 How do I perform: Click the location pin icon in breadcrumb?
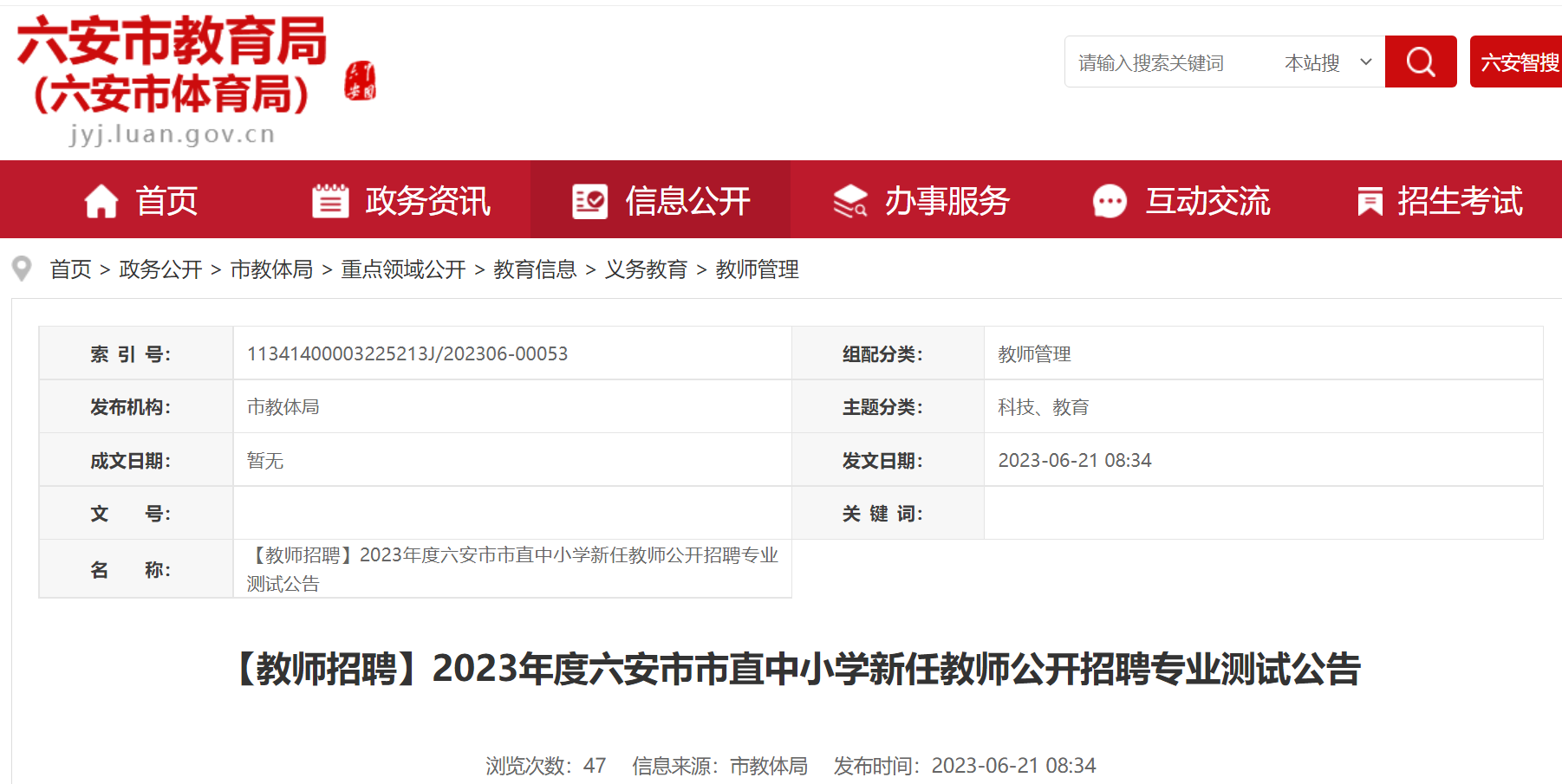click(x=23, y=269)
